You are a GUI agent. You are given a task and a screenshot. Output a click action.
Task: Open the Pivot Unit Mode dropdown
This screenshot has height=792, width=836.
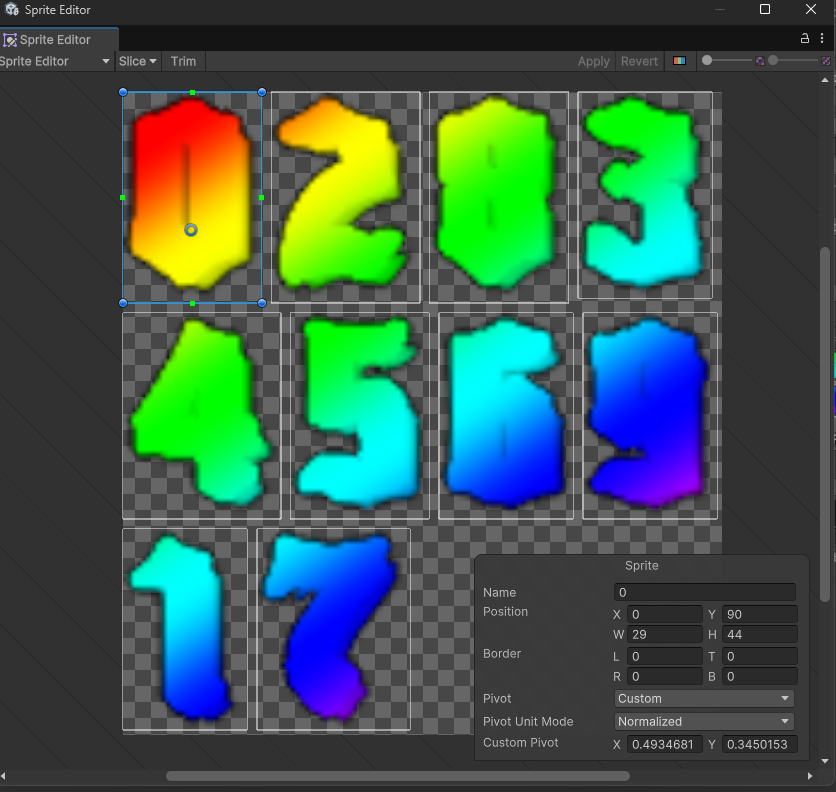click(x=704, y=721)
